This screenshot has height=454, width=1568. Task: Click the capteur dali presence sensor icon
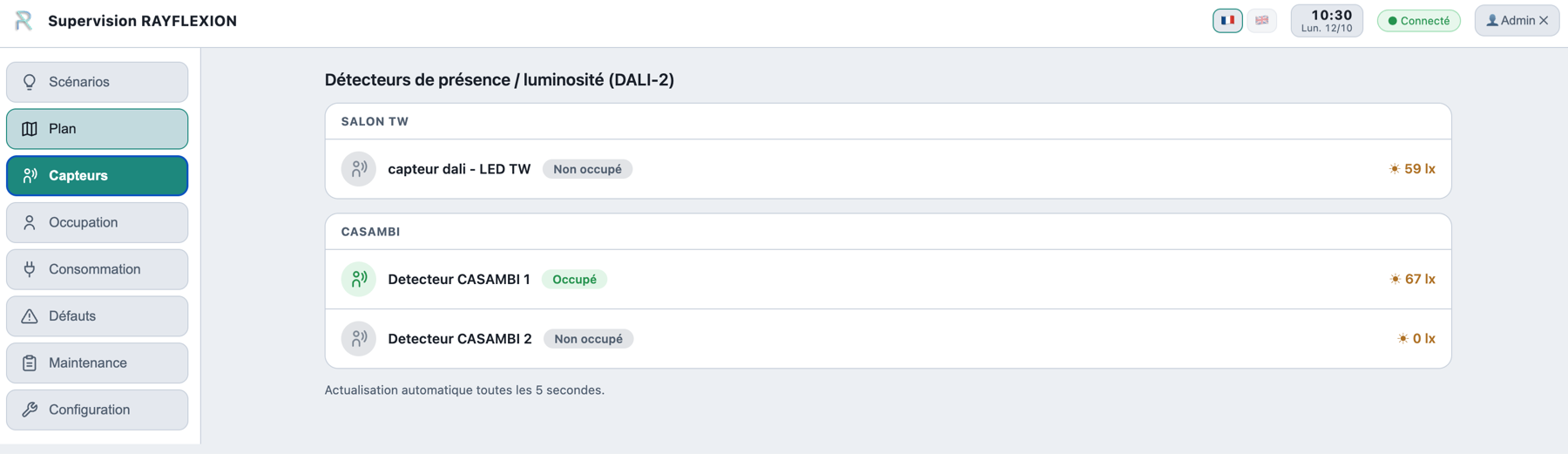[359, 169]
